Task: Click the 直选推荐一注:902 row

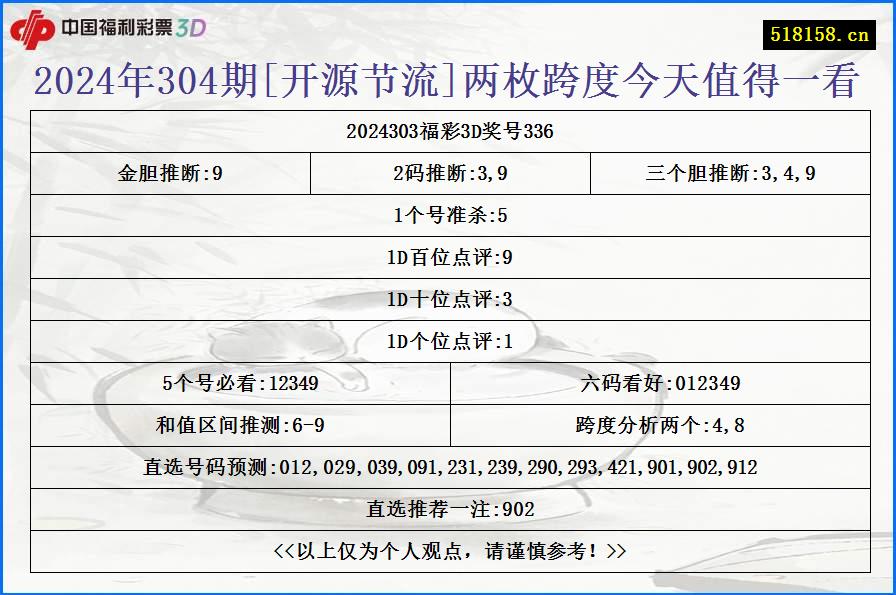Action: [448, 508]
